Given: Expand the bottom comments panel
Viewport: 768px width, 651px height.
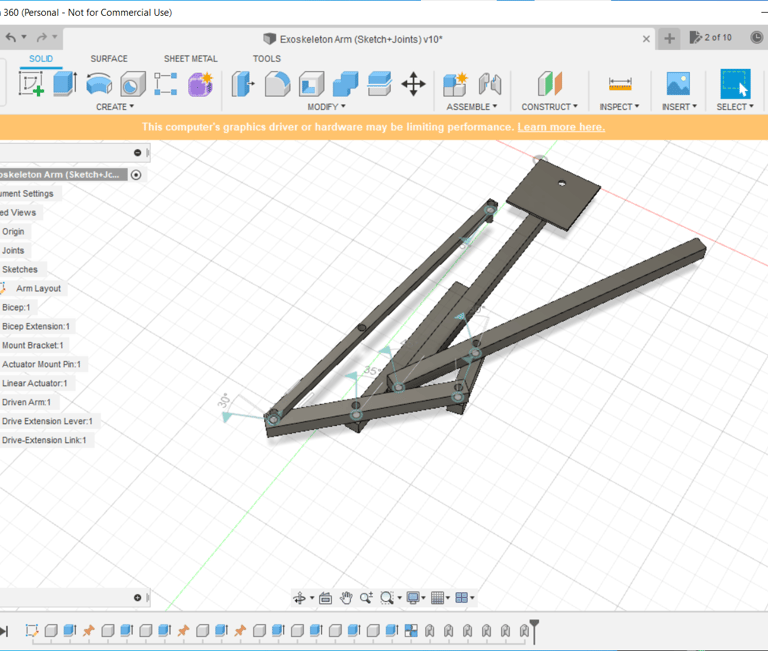Looking at the screenshot, I should click(x=138, y=598).
